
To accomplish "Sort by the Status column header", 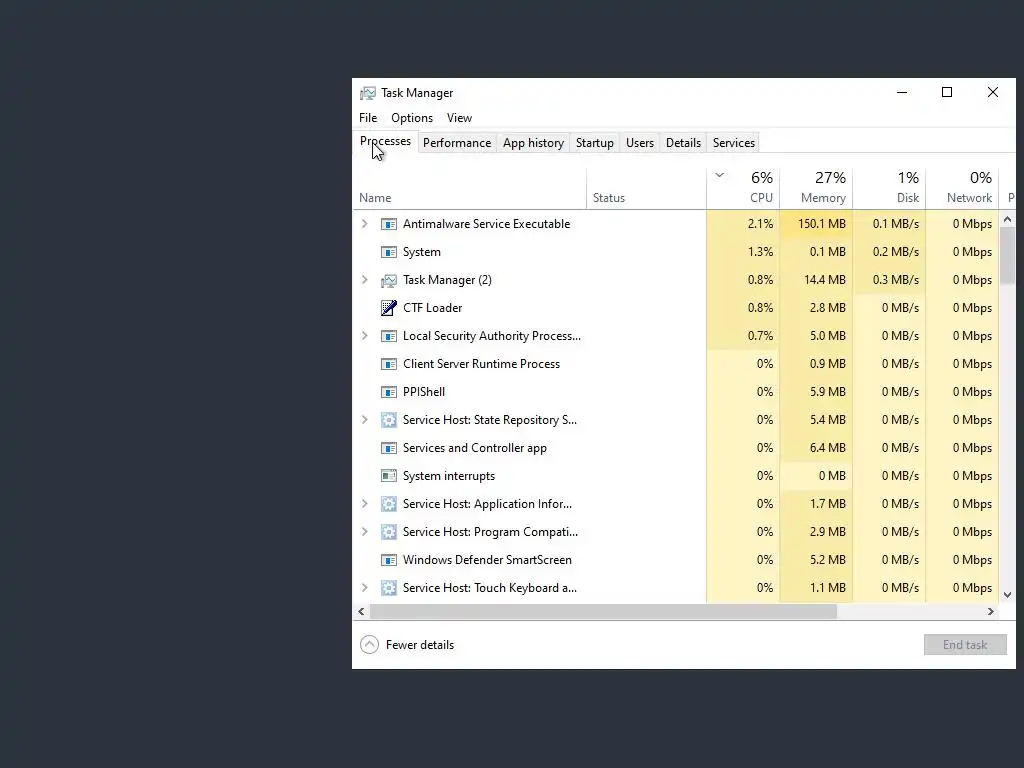I will (x=646, y=189).
